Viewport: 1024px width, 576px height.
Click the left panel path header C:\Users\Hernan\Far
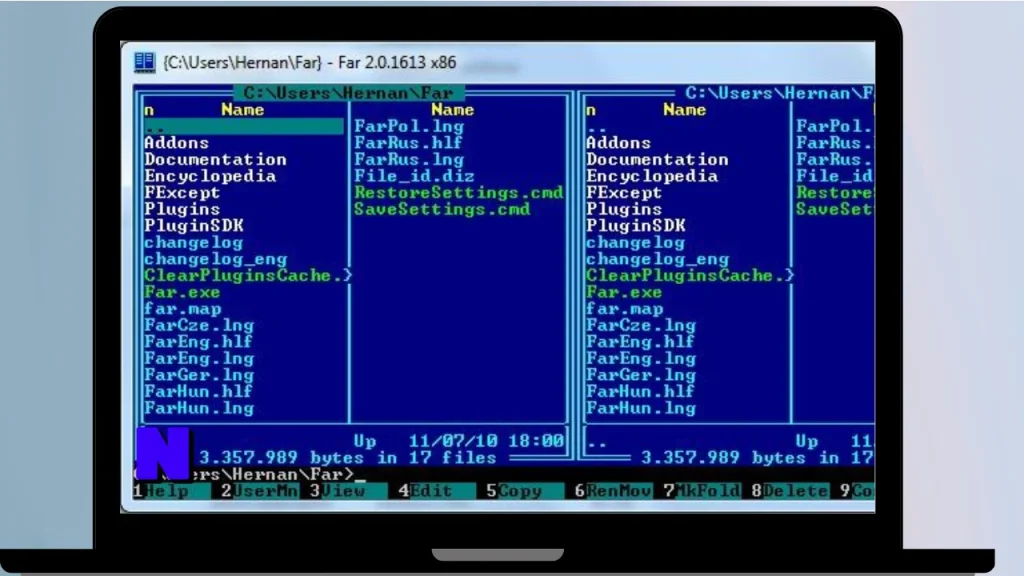(x=348, y=93)
